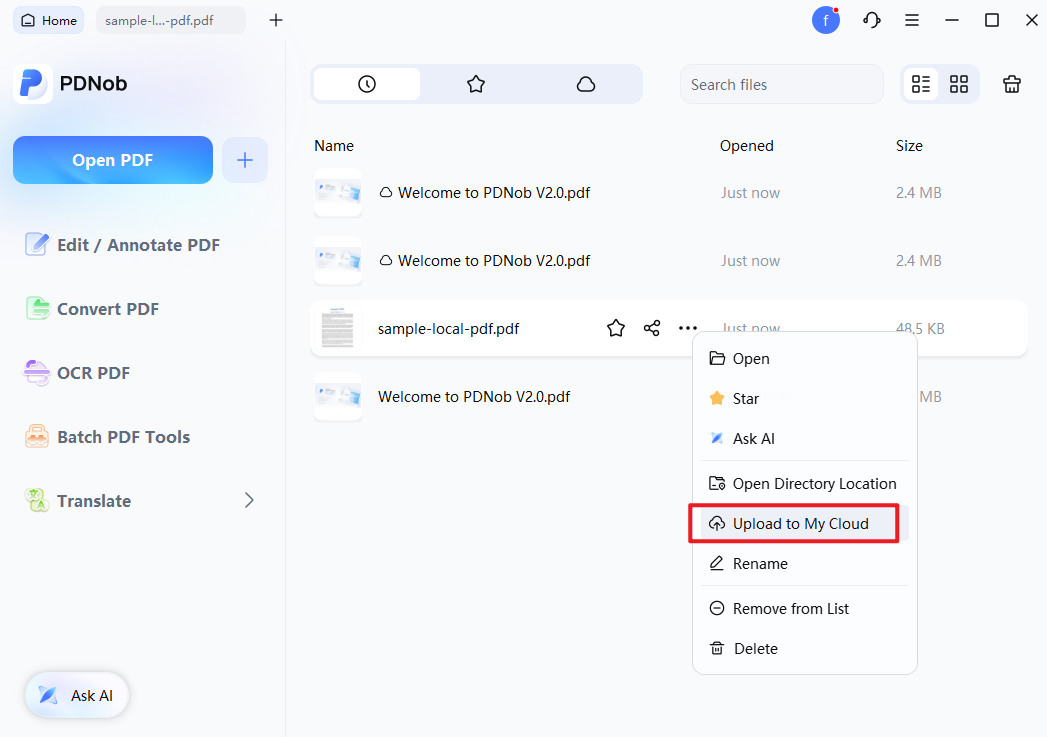Choose Open from context menu
1047x737 pixels.
(805, 358)
